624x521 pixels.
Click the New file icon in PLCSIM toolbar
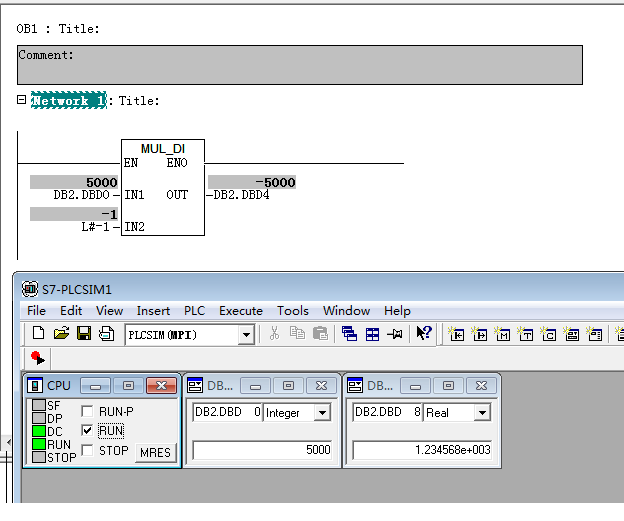tap(38, 334)
